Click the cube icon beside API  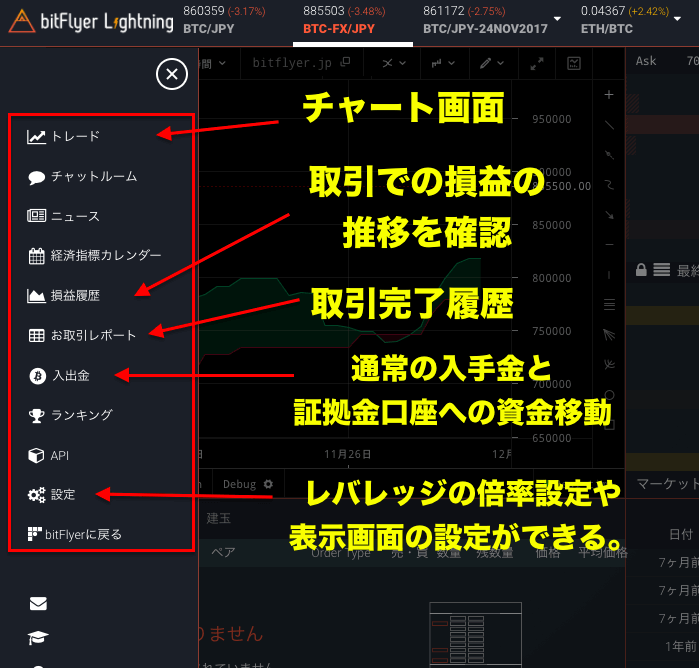[36, 455]
